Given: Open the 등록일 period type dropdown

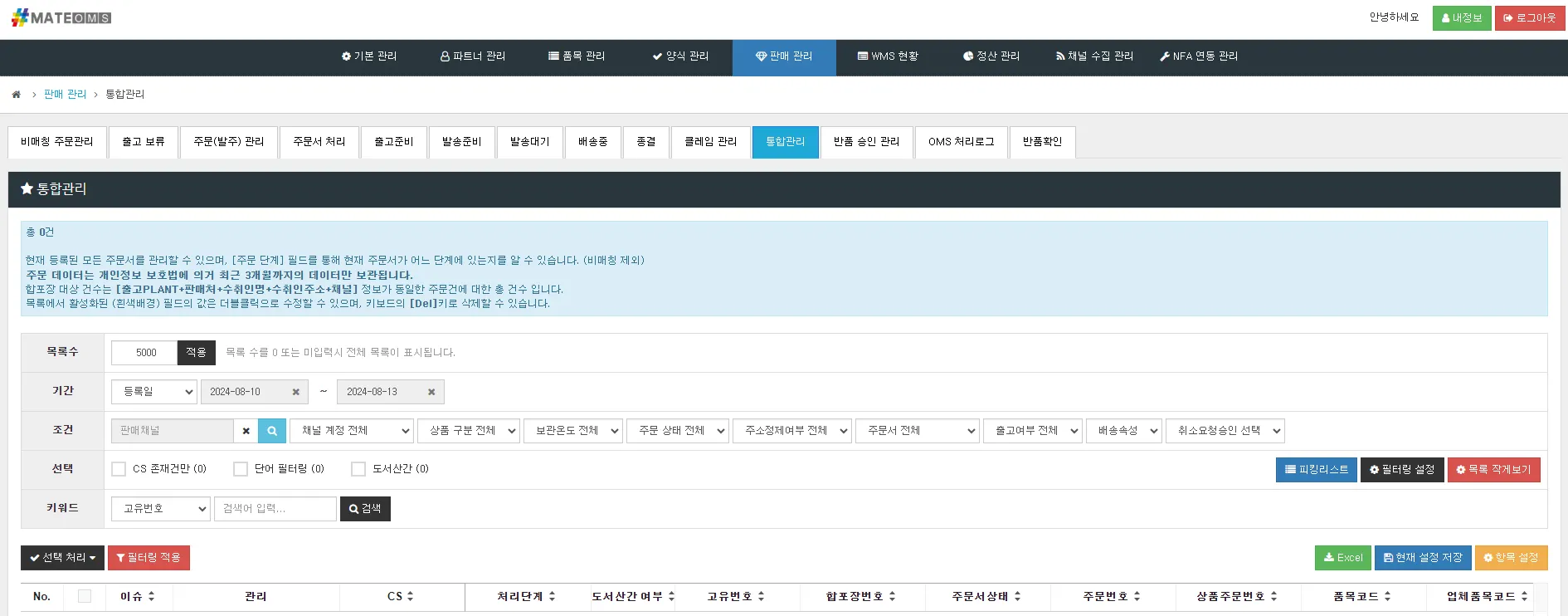Looking at the screenshot, I should pos(154,392).
